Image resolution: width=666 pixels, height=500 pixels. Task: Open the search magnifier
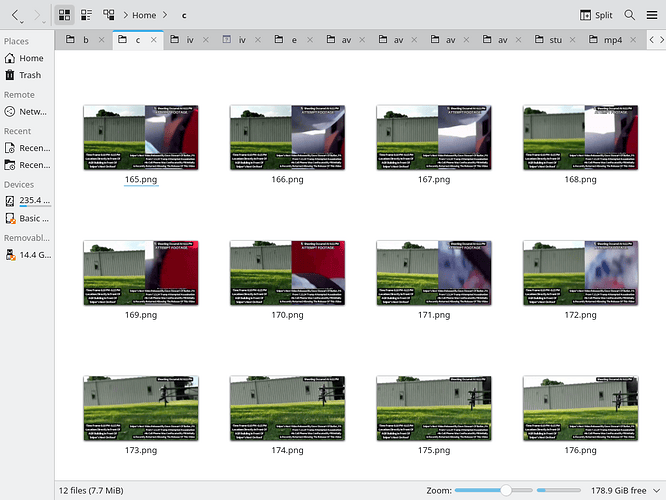(629, 15)
